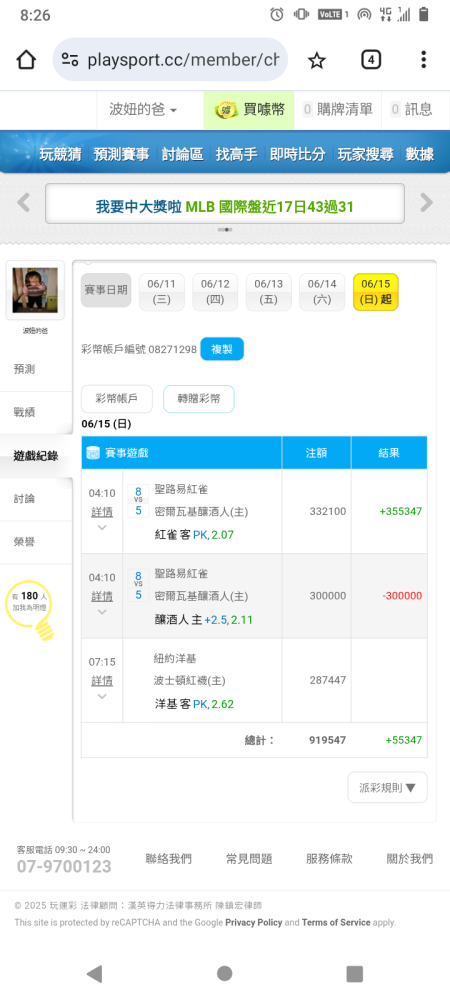
Task: Click the 複製 account number button
Action: pyautogui.click(x=222, y=349)
